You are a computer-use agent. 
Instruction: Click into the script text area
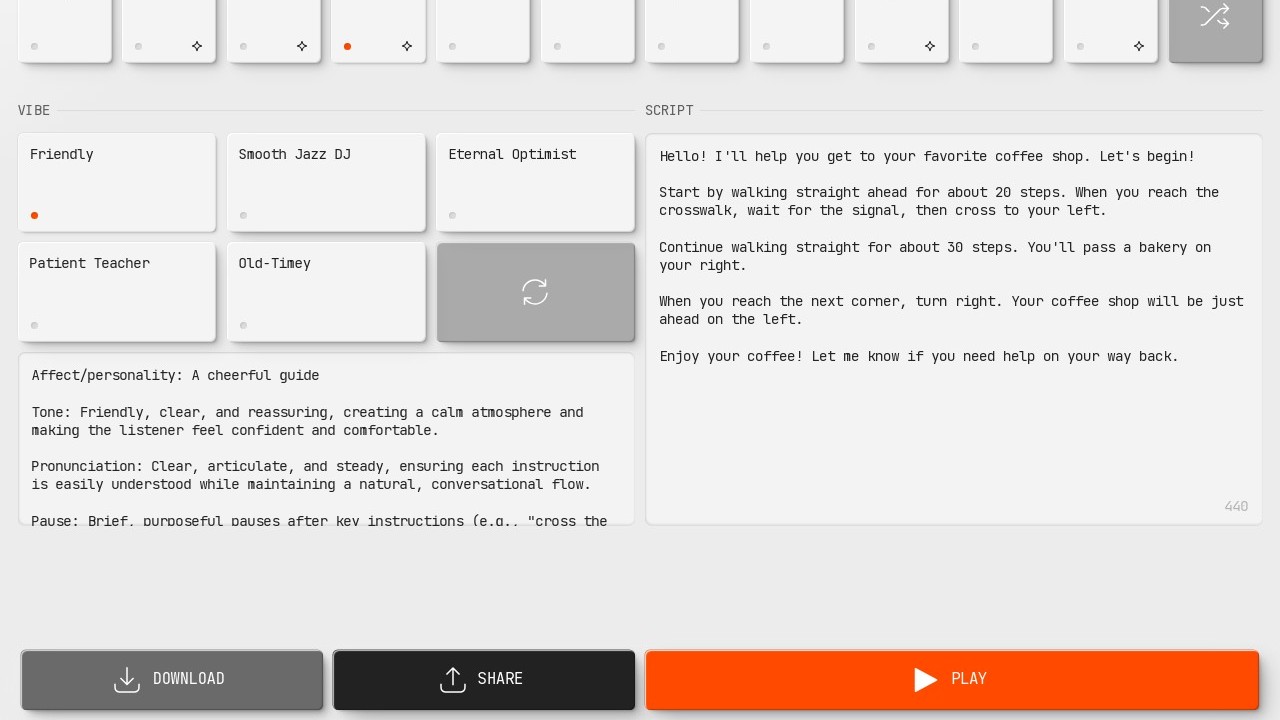(953, 430)
